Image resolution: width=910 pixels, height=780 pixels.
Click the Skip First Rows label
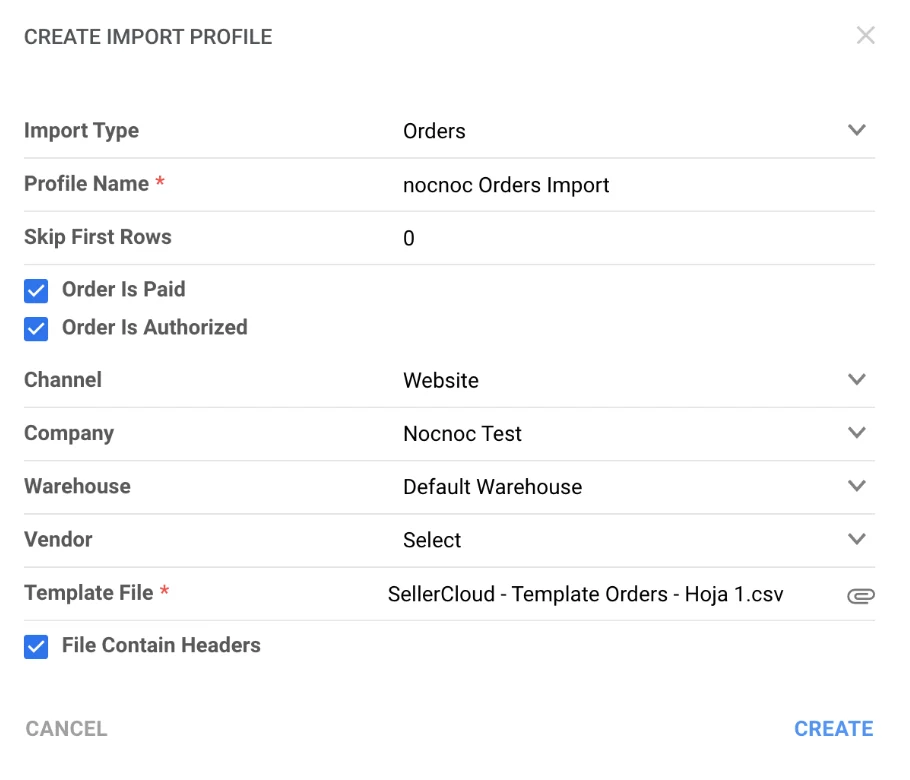point(98,237)
